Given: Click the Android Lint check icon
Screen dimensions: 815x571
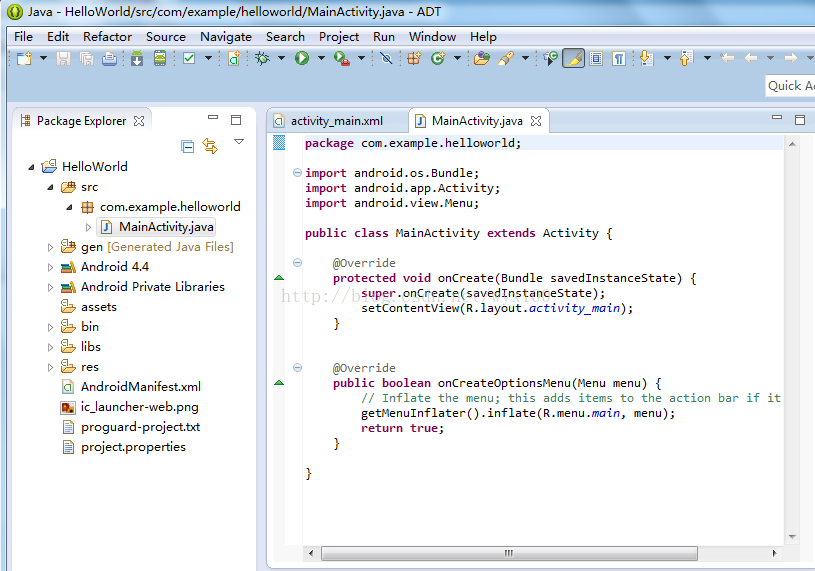Looking at the screenshot, I should pos(189,58).
